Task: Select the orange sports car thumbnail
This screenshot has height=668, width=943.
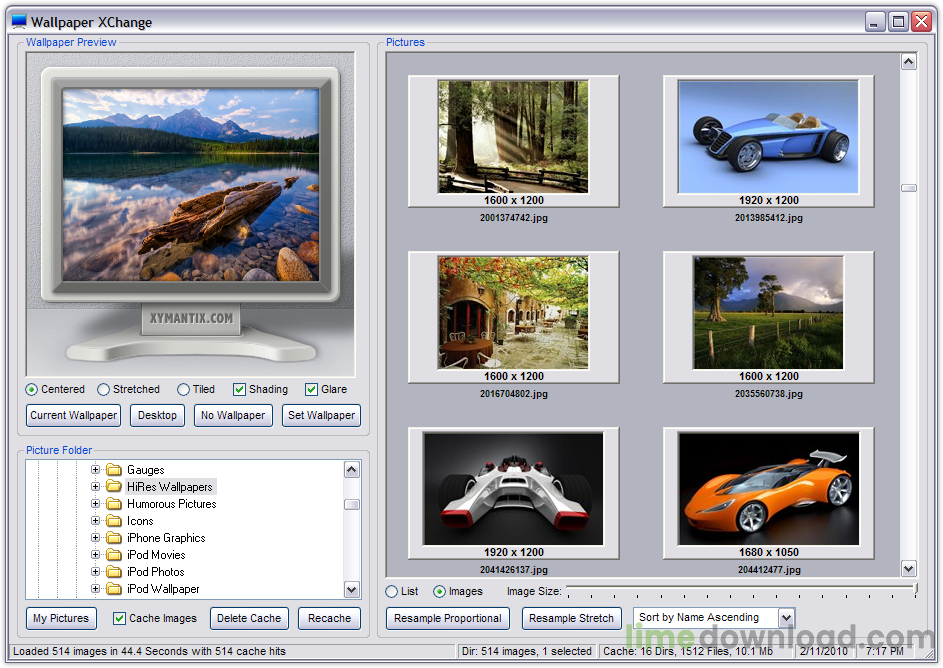Action: pyautogui.click(x=768, y=489)
